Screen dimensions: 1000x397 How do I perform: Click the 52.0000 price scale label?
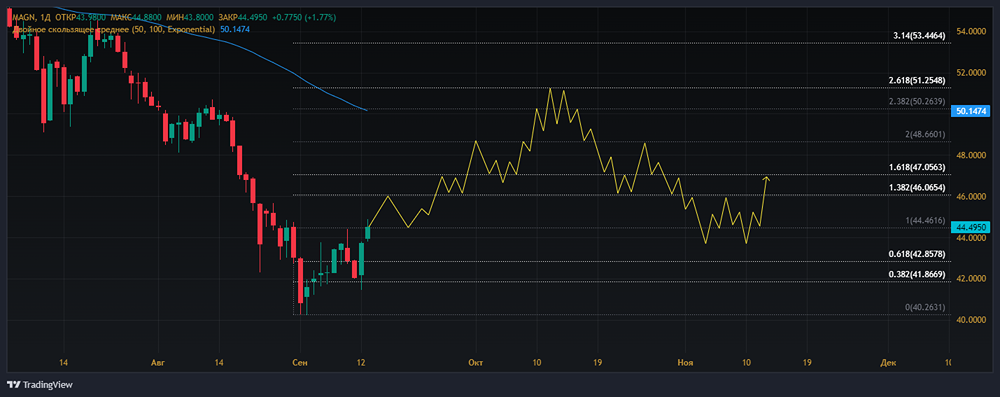coord(971,73)
